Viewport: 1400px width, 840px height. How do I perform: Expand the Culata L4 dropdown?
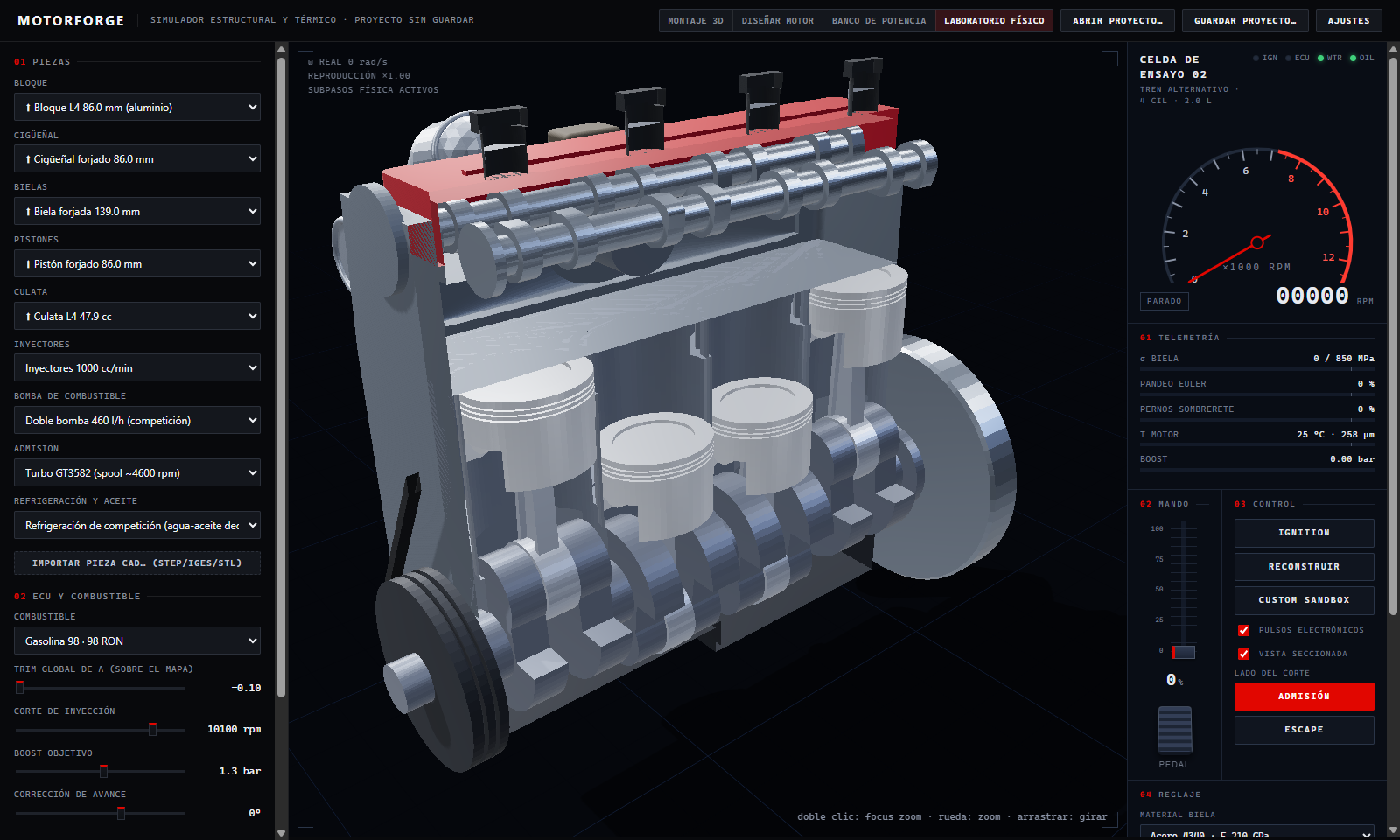coord(137,316)
